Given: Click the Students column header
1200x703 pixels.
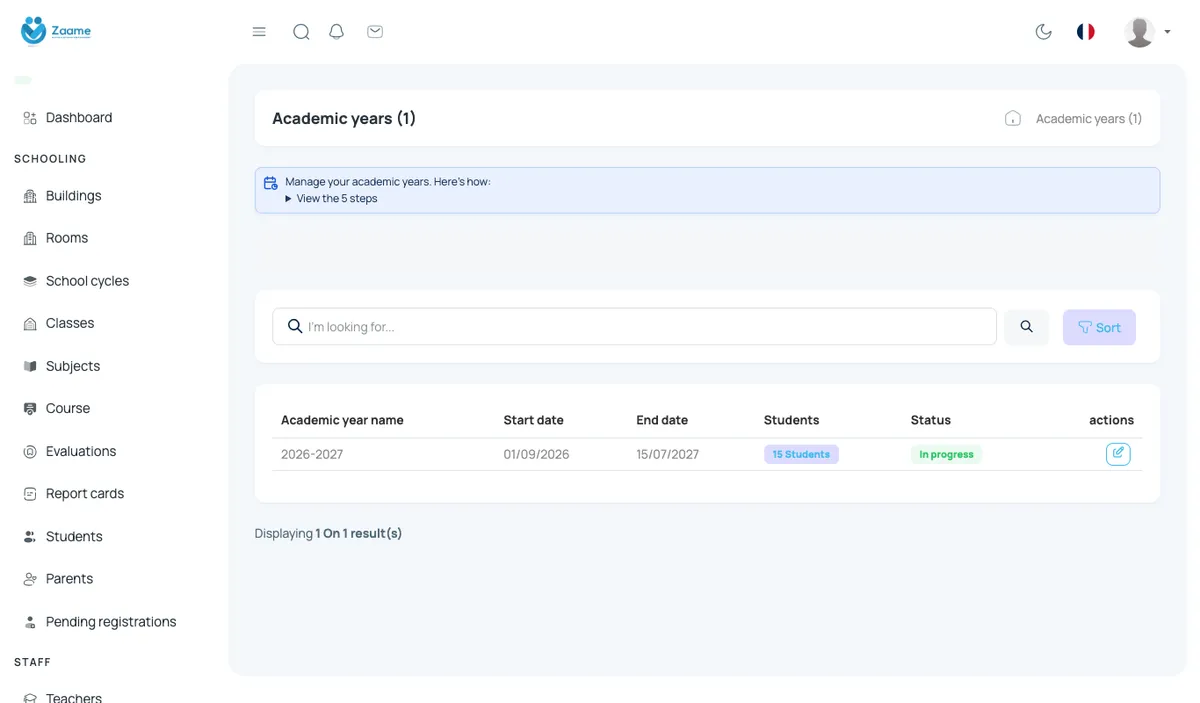Looking at the screenshot, I should 791,420.
